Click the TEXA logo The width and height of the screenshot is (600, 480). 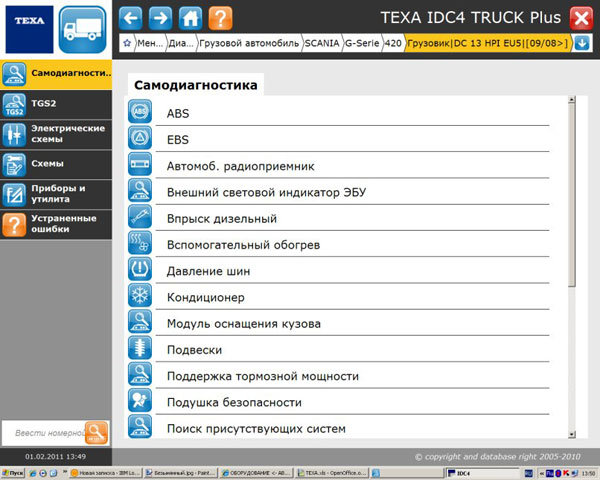coord(29,29)
